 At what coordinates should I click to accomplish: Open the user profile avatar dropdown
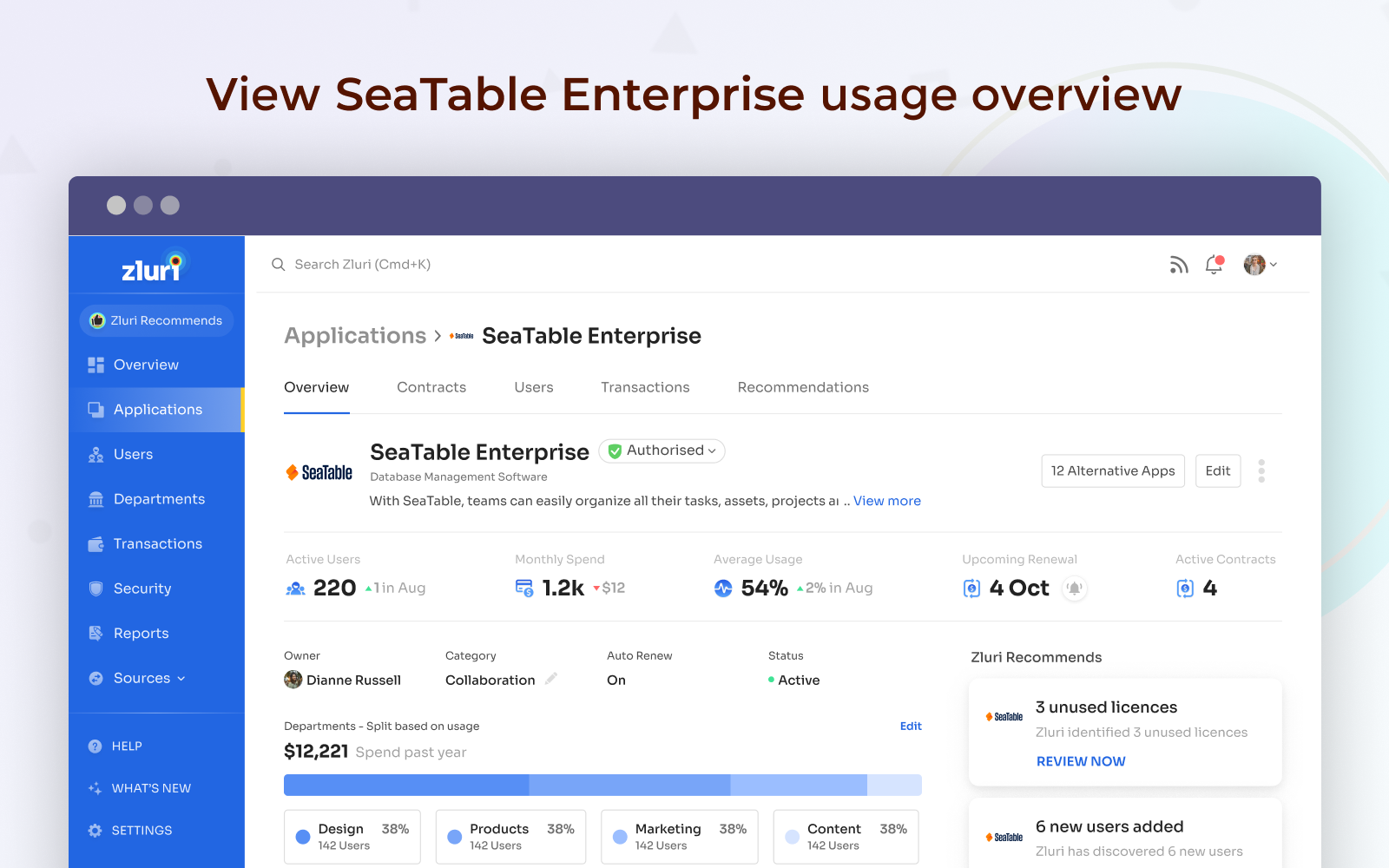pos(1260,265)
